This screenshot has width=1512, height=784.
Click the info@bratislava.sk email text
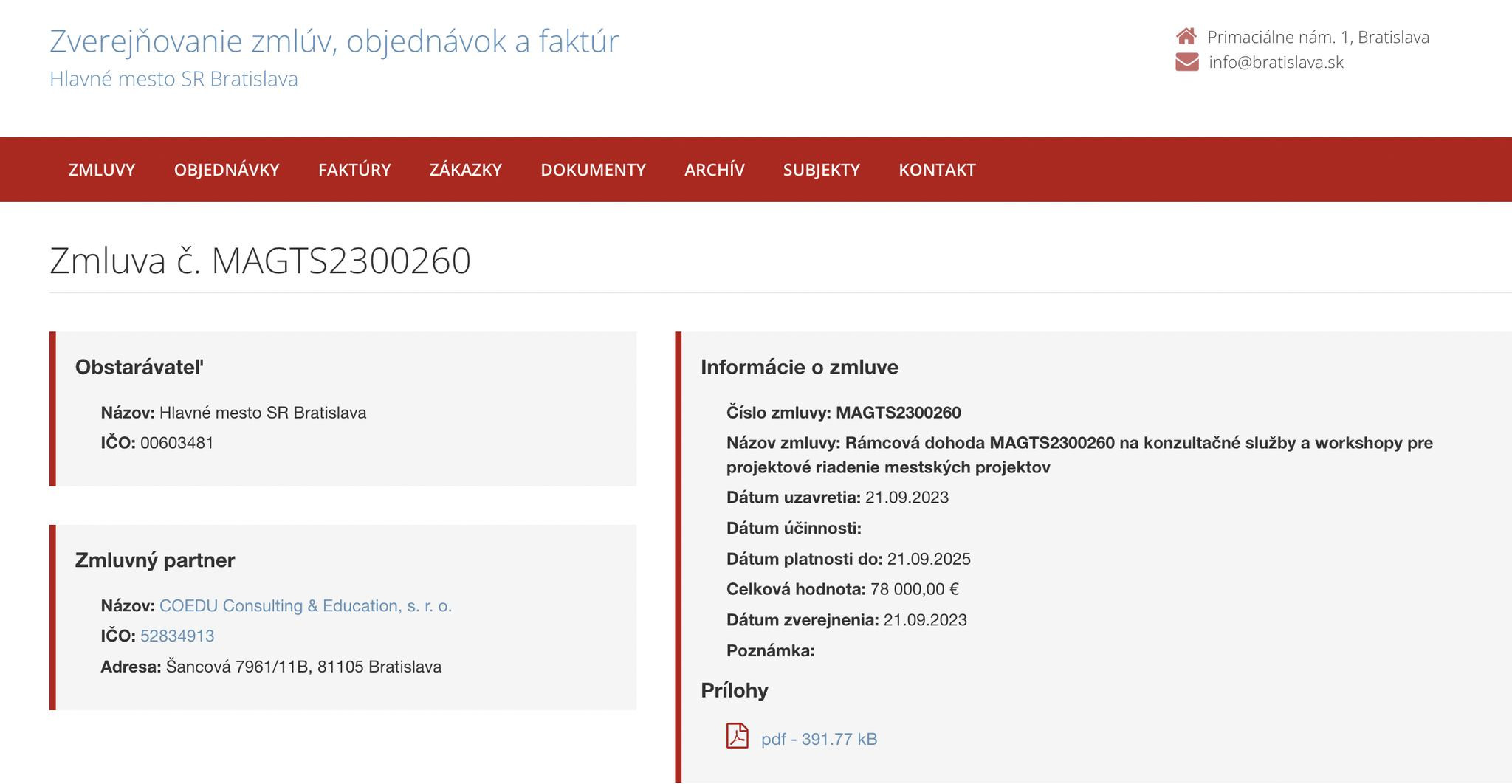click(1276, 62)
